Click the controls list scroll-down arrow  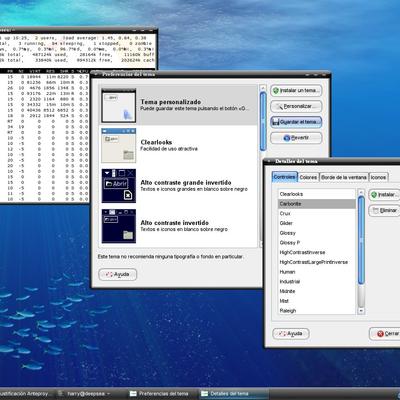361,311
